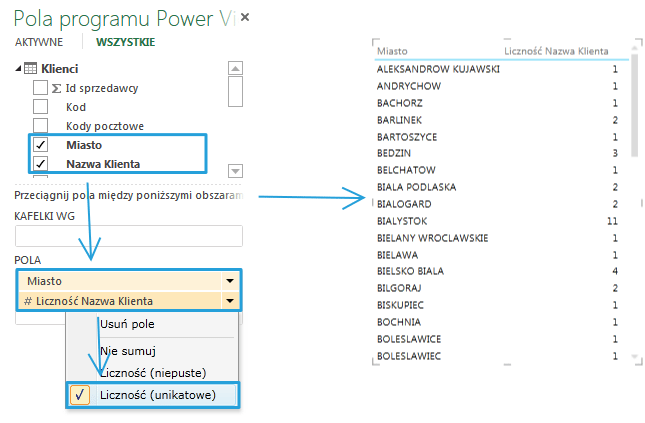Collapse the Klienci table tree
Screen dimensions: 645x423
tap(17, 68)
